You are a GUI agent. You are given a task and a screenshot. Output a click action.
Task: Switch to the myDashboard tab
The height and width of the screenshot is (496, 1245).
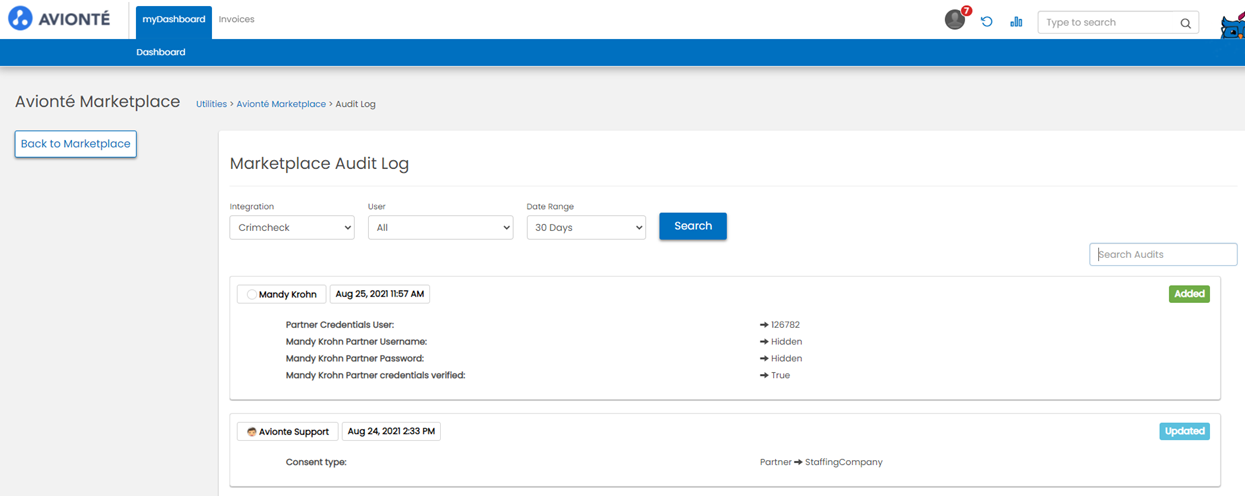174,20
